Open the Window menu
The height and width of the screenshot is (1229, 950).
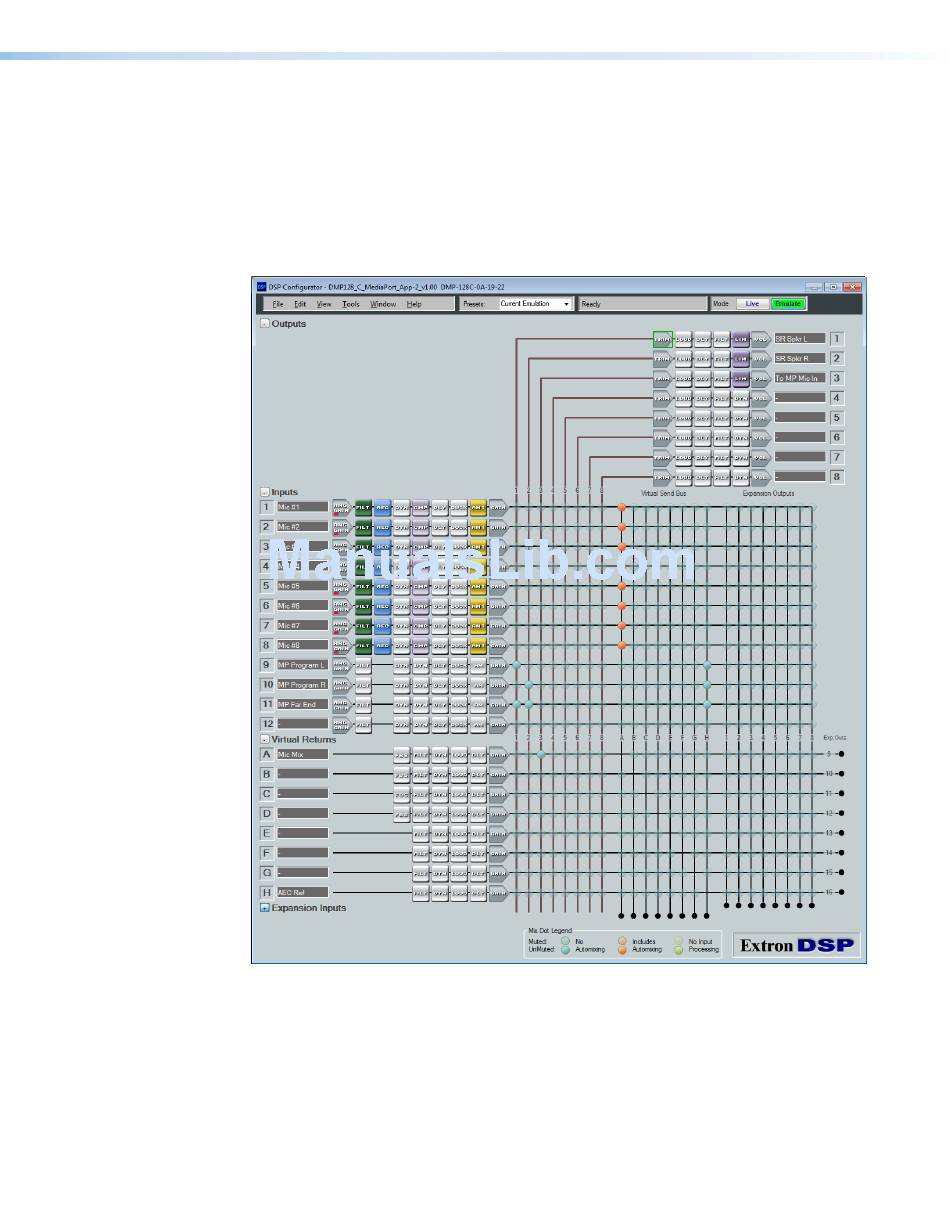coord(383,304)
